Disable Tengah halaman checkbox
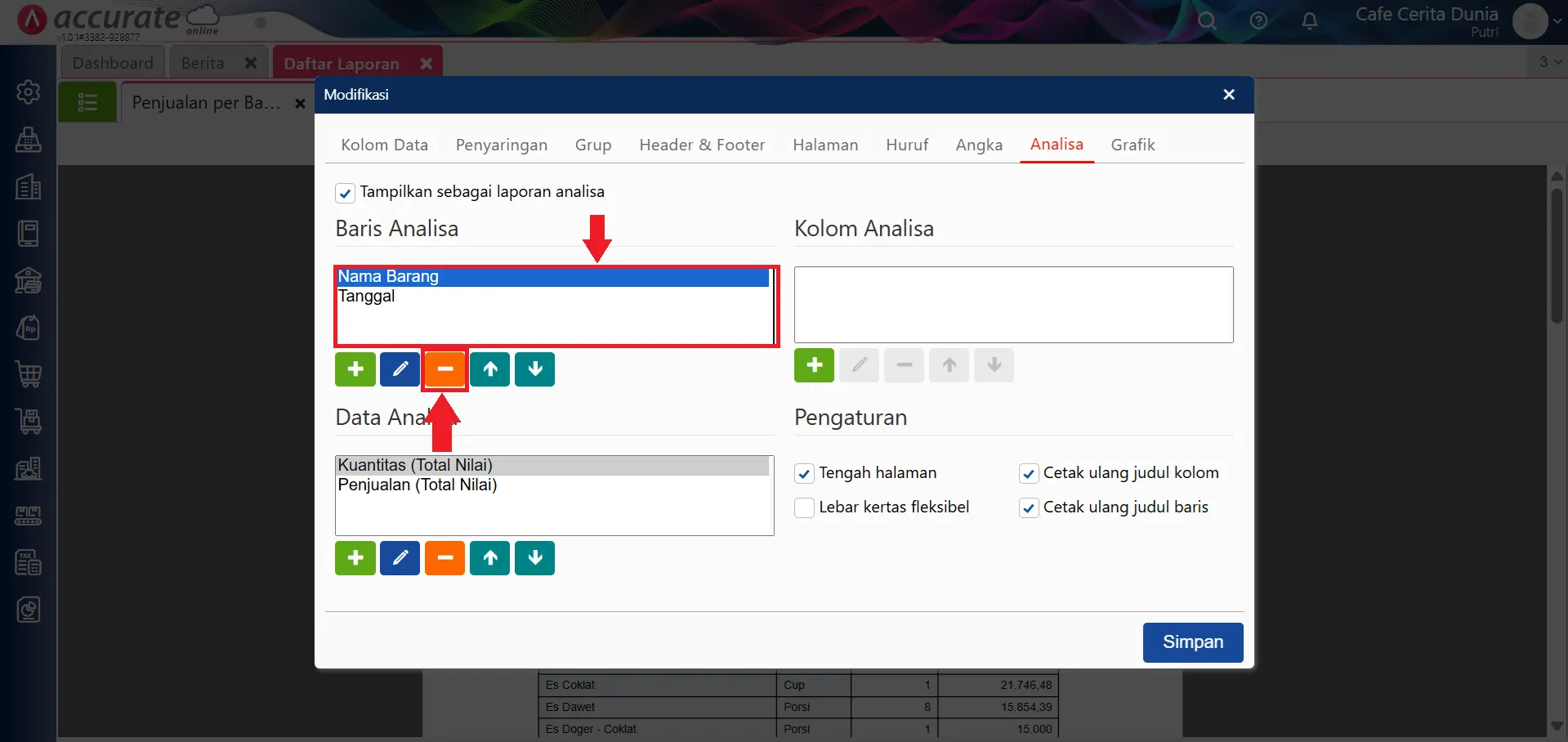This screenshot has height=742, width=1568. tap(804, 473)
